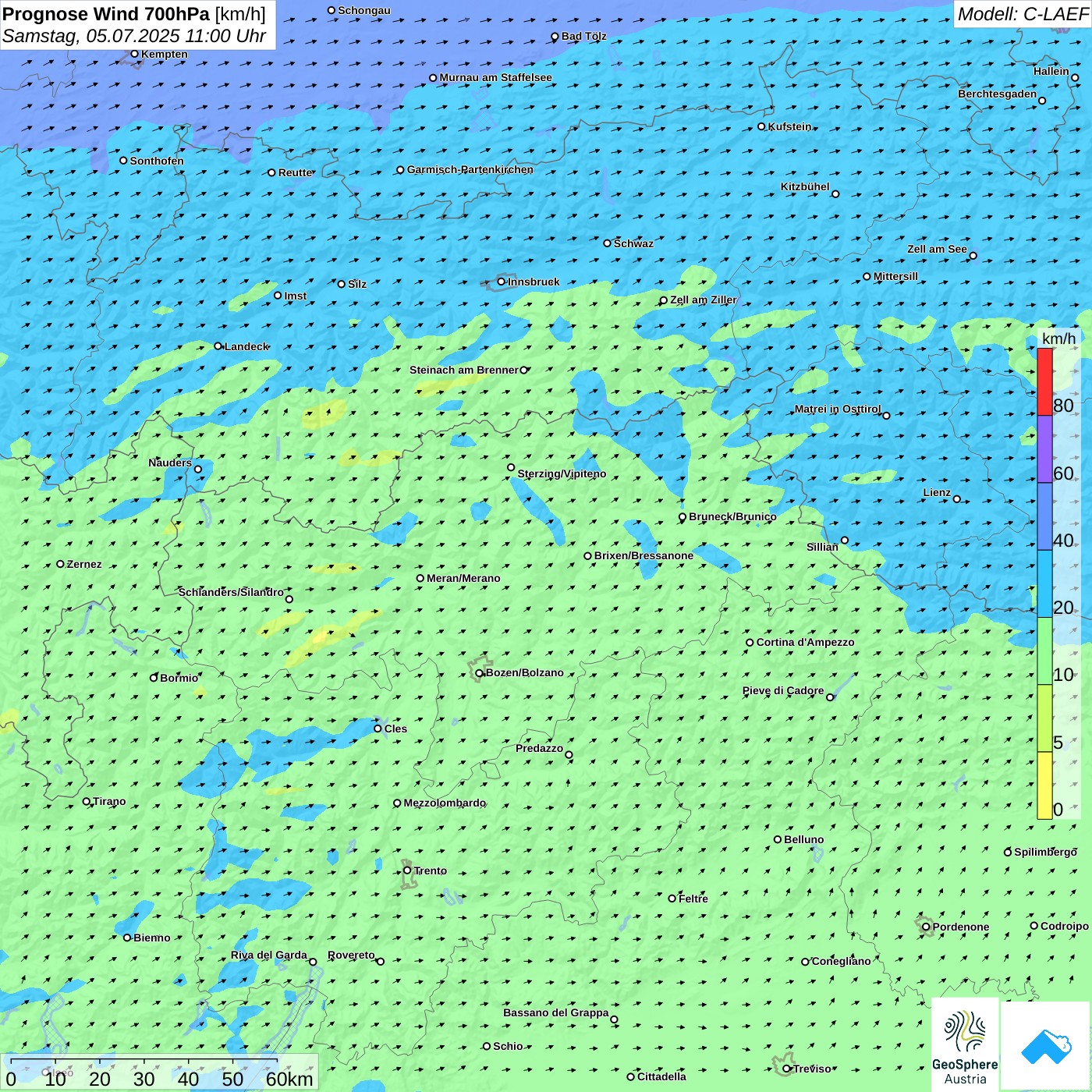
Task: Click the purple 60–80 km/h legend color
Action: point(1044,449)
